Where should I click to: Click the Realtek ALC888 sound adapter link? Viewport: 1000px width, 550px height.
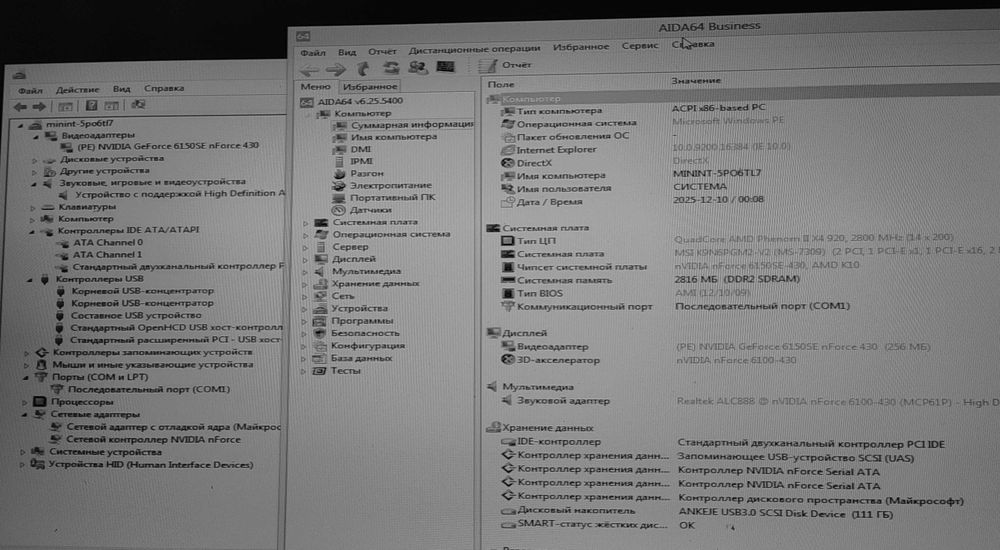(x=837, y=402)
